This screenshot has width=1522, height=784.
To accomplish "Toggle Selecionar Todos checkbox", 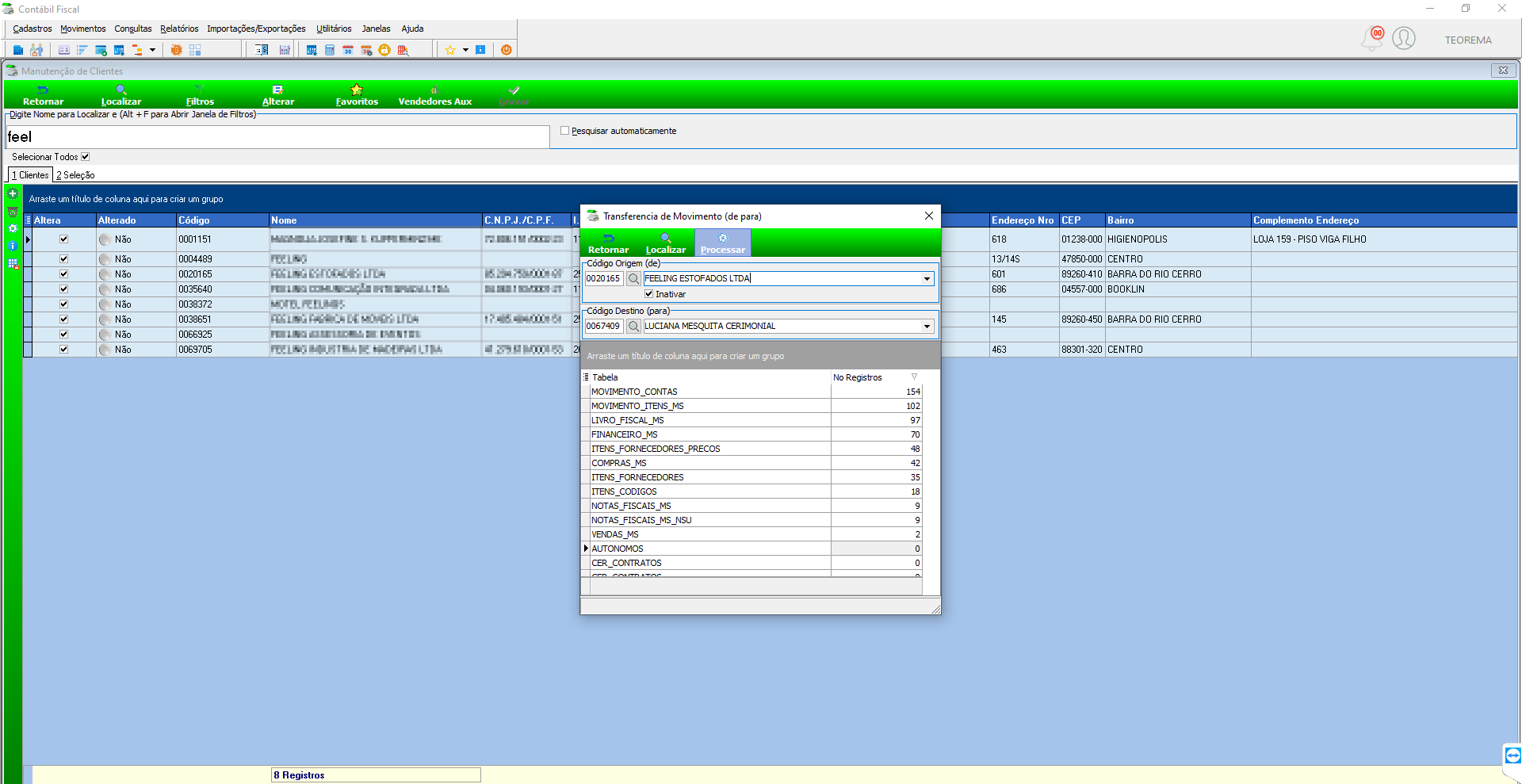I will pos(85,157).
